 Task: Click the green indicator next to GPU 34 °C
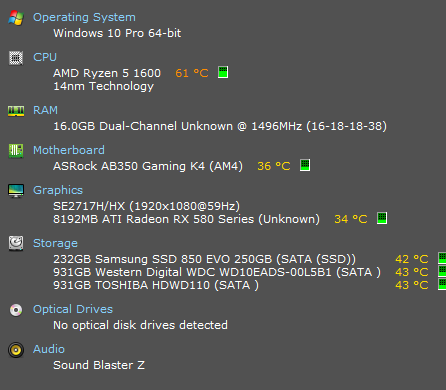pos(382,218)
